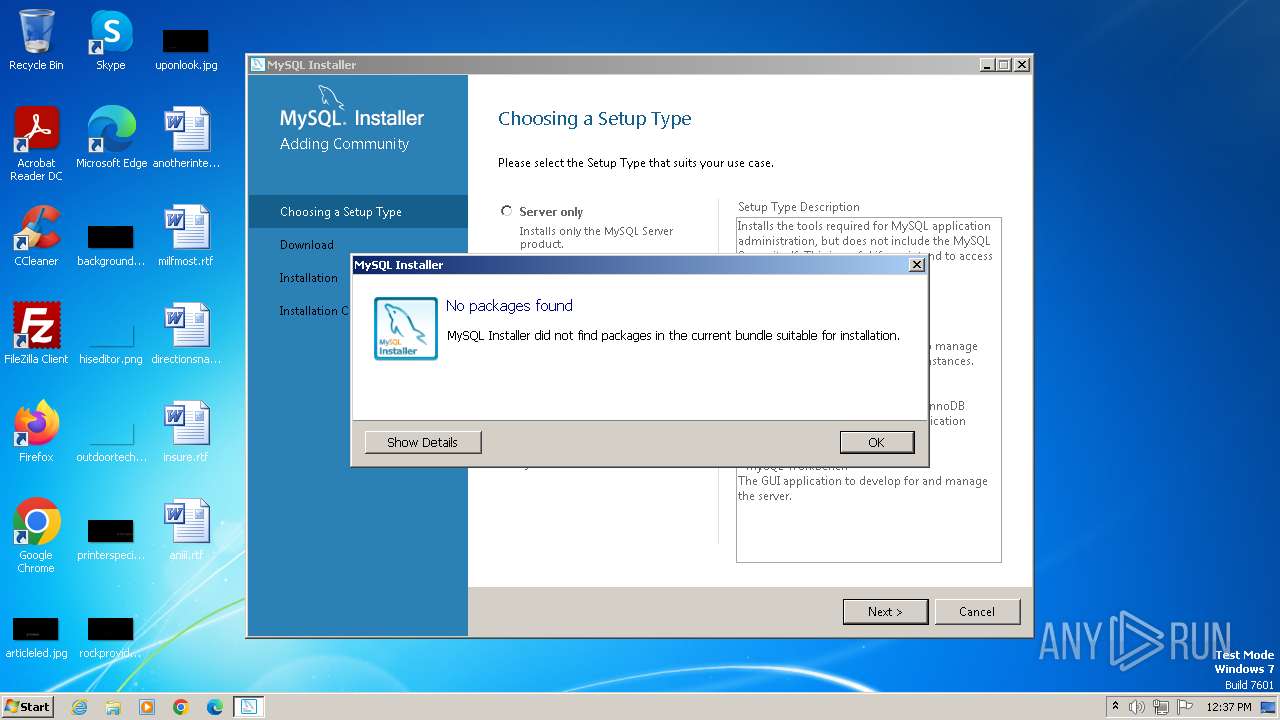Open the rockprovid... file on desktop

pyautogui.click(x=111, y=637)
